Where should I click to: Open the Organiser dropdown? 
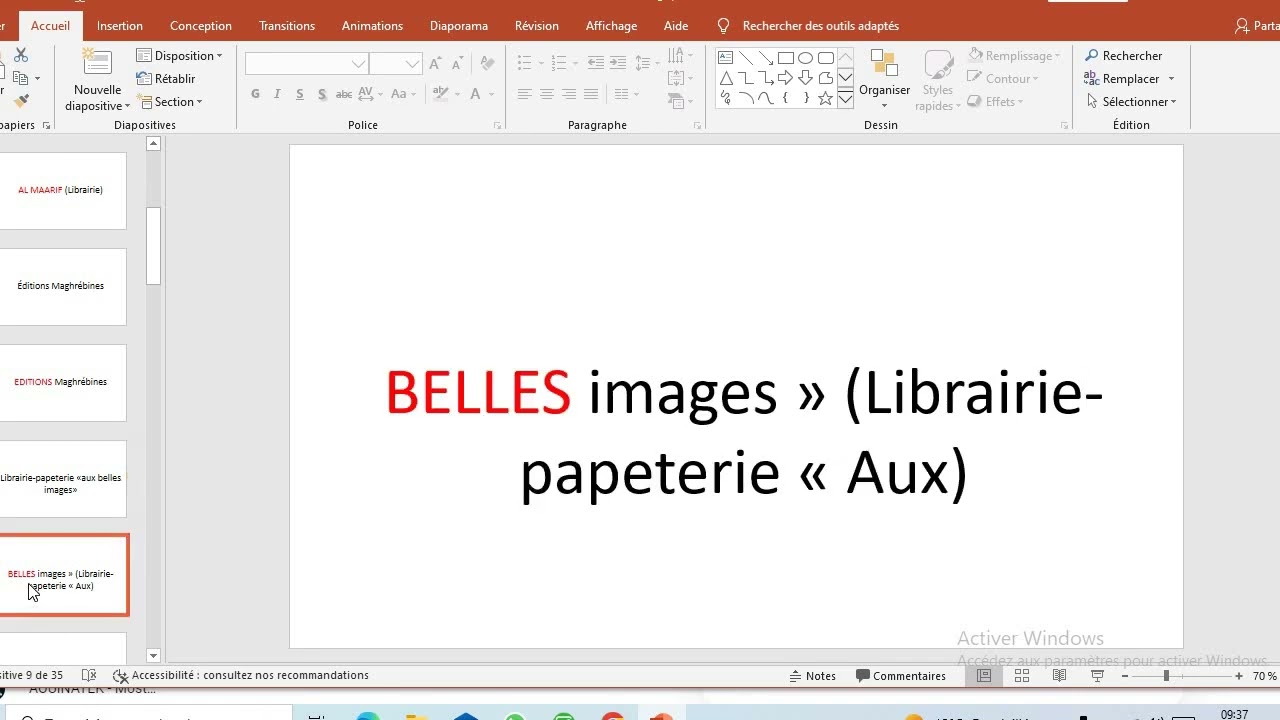point(884,79)
